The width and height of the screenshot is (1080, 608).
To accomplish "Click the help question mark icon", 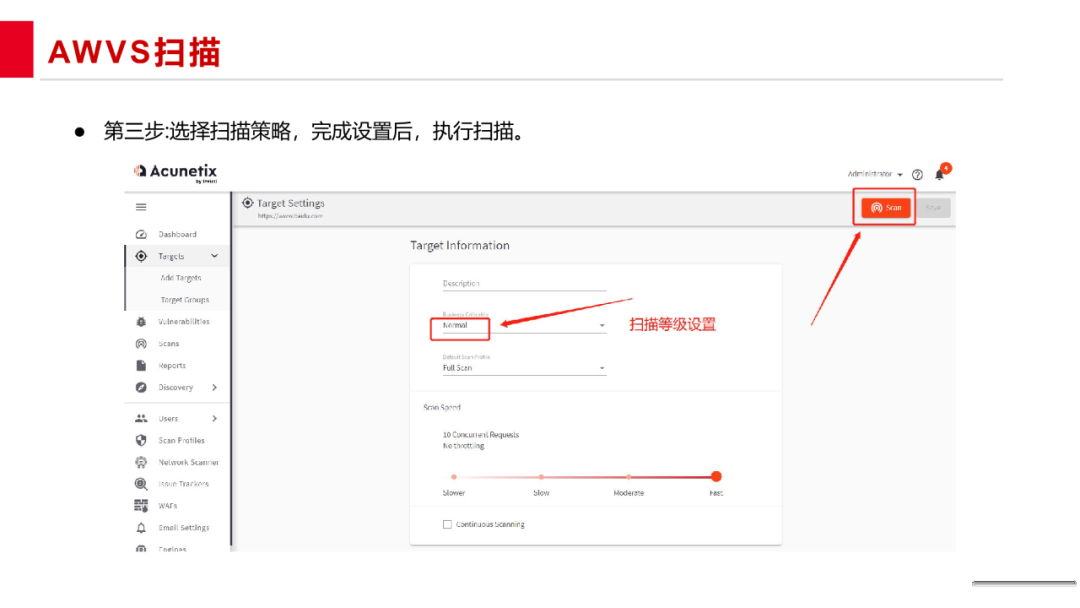I will [917, 175].
